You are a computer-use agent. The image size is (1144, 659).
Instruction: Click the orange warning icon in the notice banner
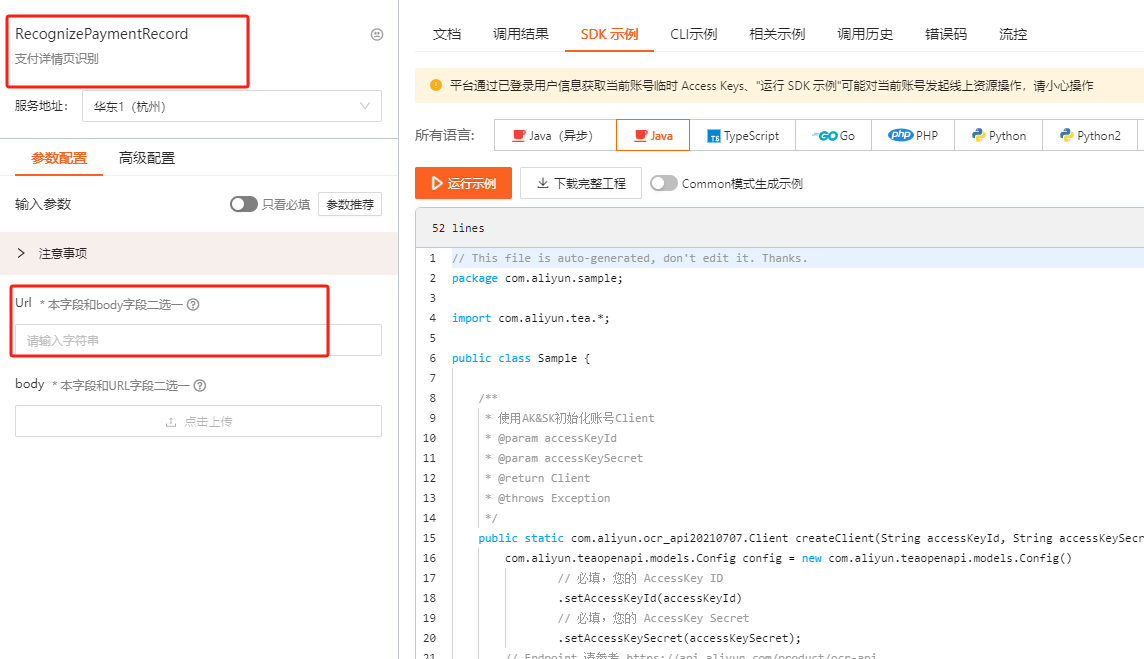point(436,85)
